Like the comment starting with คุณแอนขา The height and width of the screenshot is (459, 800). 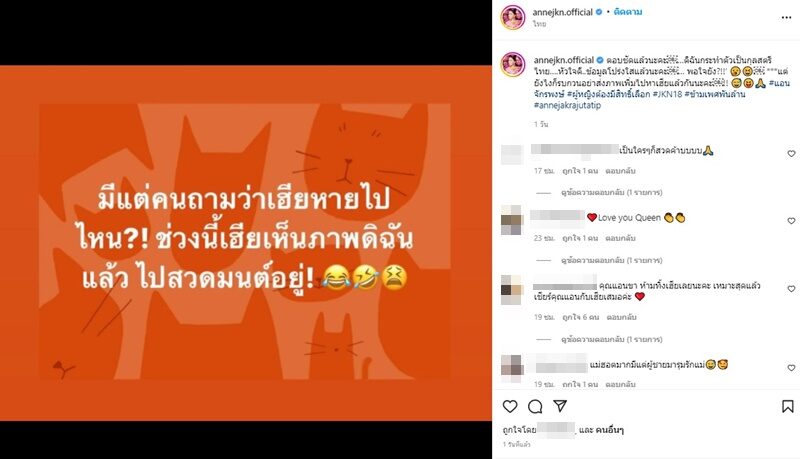coord(791,289)
